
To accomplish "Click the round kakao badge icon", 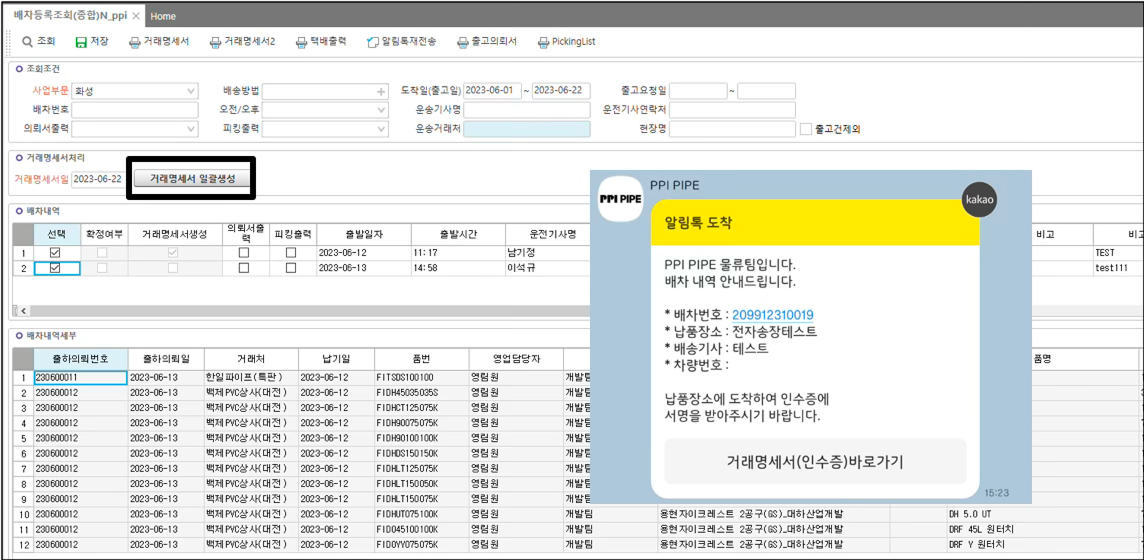I will point(980,199).
